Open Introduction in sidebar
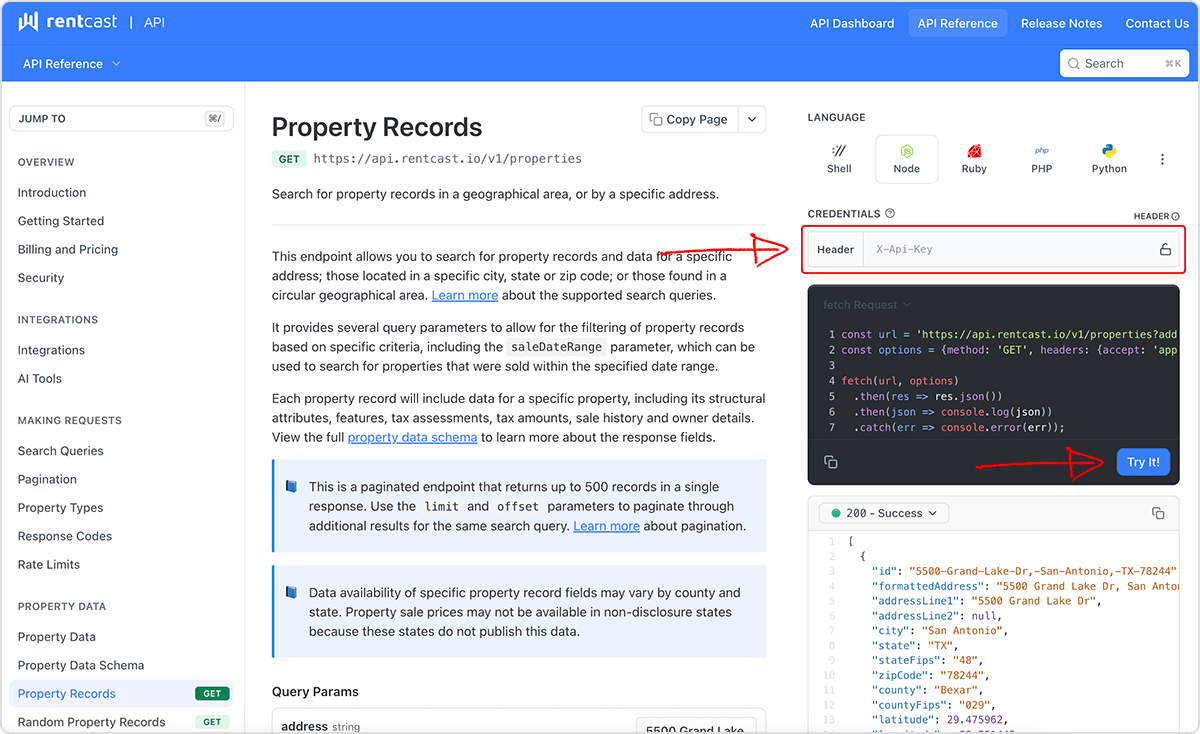1200x734 pixels. [52, 192]
